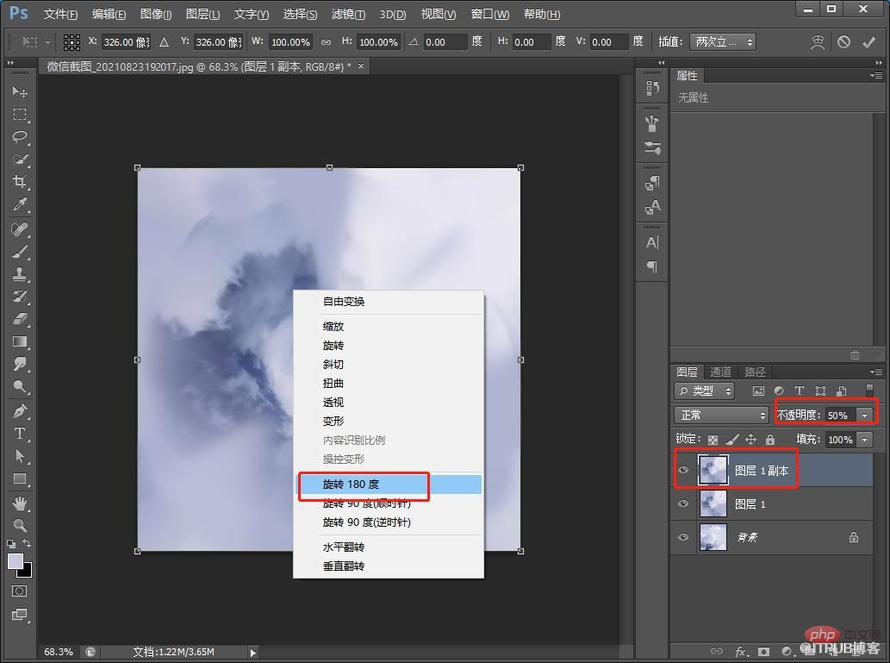Choose 水平翻转 from context menu
Screen dimensions: 890x663
pos(343,547)
